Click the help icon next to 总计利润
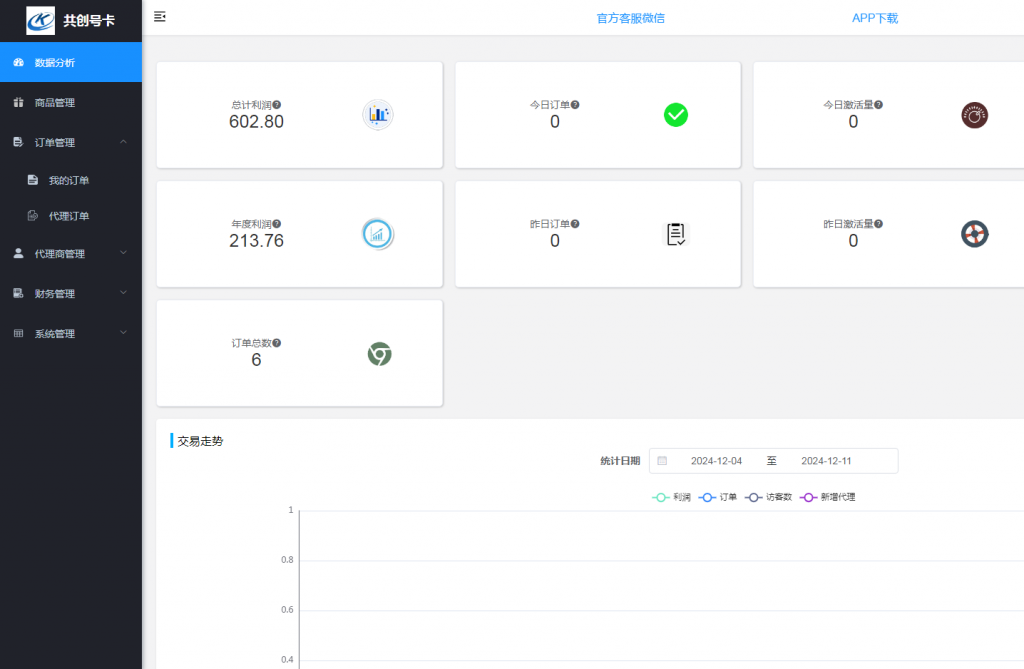1024x669 pixels. [277, 104]
